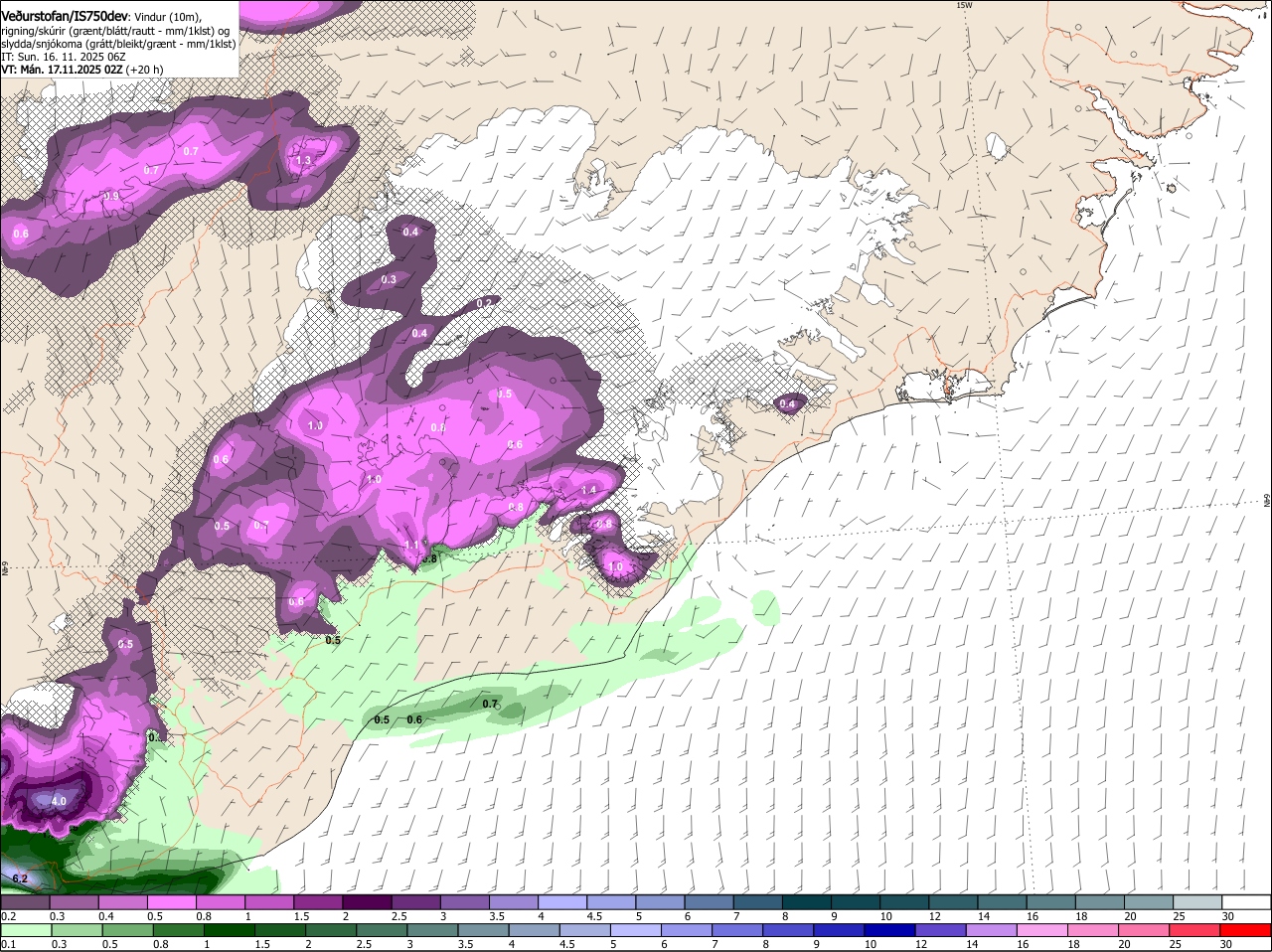Click the 0.2 value on the map
Viewport: 1272px width, 952px height.
coord(485,302)
